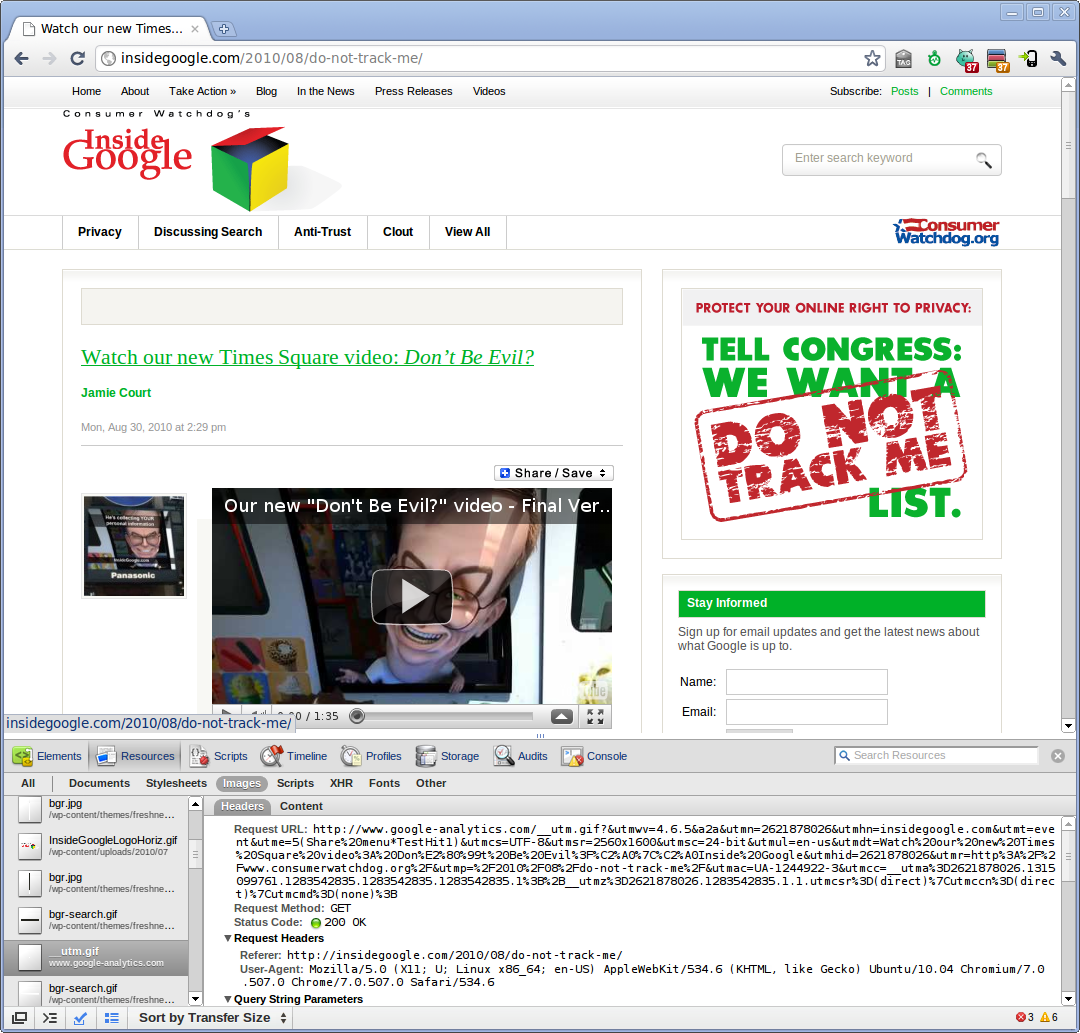Click the resource list scroll-down arrow
The width and height of the screenshot is (1080, 1033).
[196, 999]
